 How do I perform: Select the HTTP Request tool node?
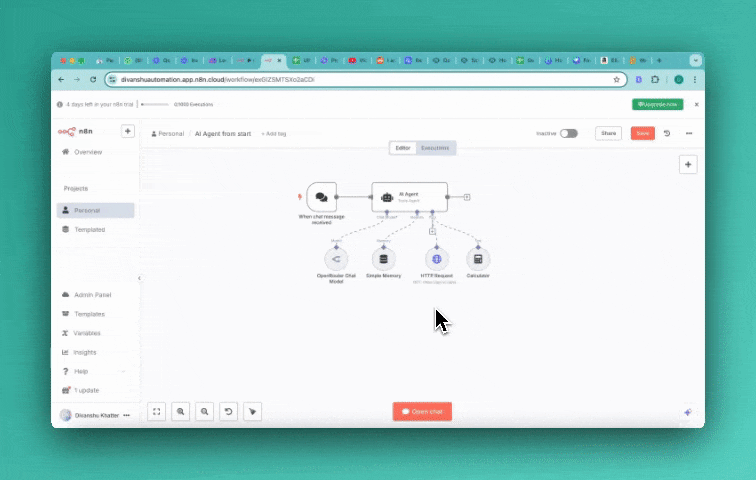(x=436, y=259)
